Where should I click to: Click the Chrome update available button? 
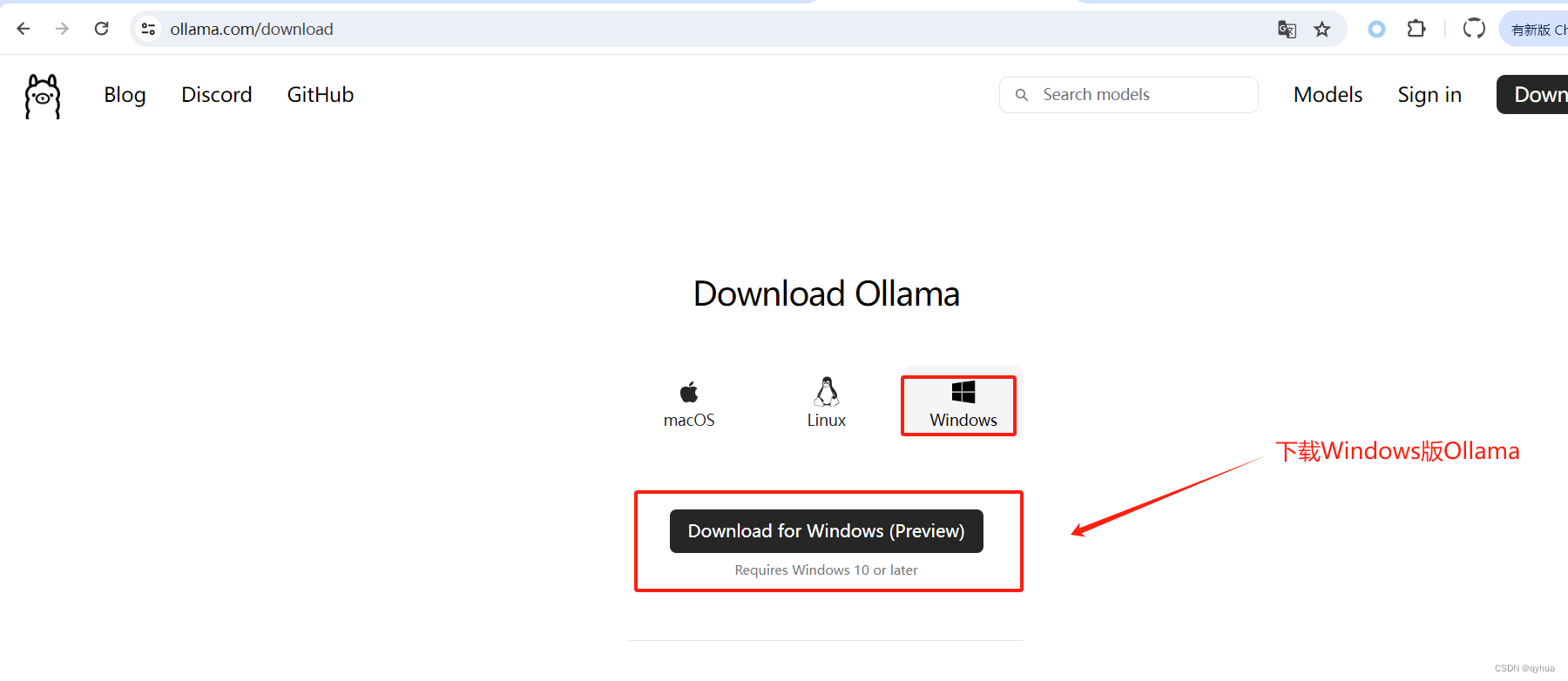pos(1536,30)
